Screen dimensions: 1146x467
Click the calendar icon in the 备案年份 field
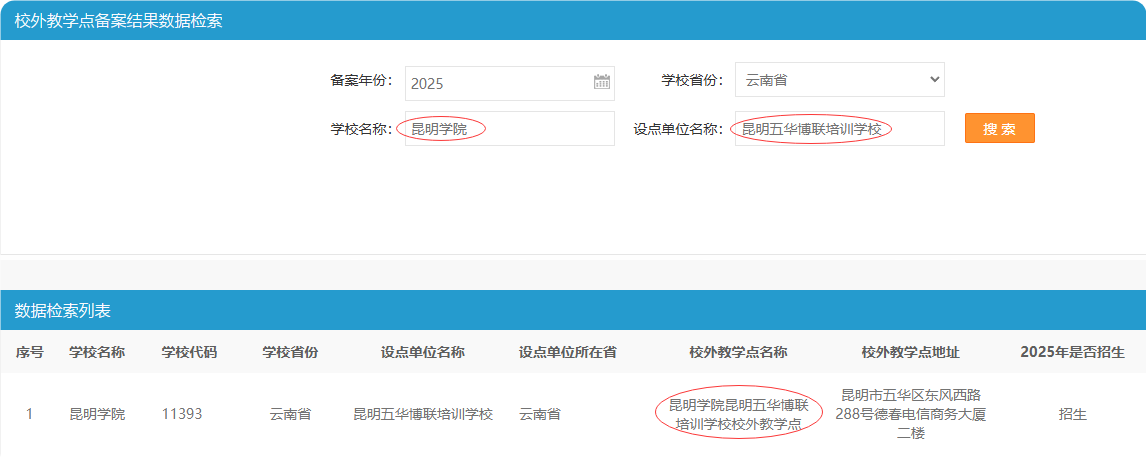(601, 83)
